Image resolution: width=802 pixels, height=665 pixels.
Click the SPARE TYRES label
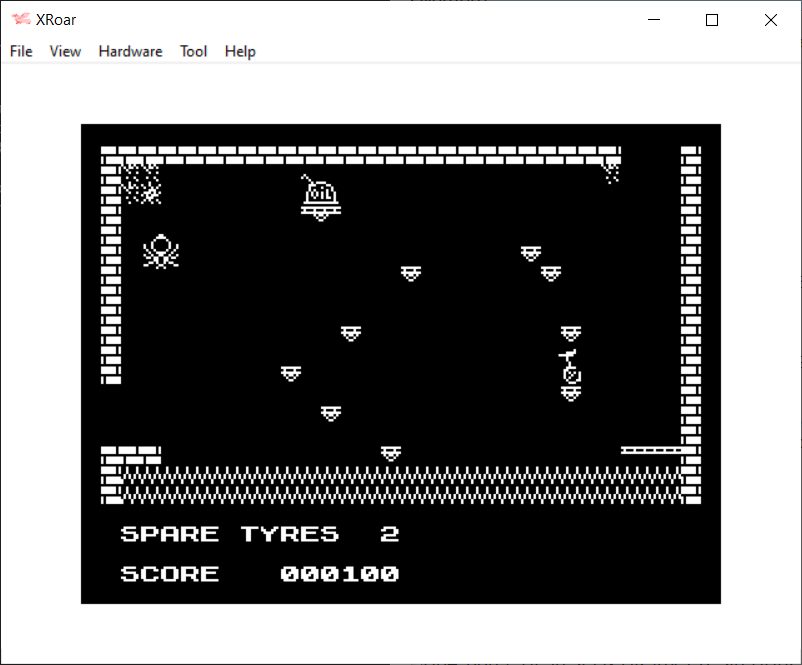tap(229, 534)
